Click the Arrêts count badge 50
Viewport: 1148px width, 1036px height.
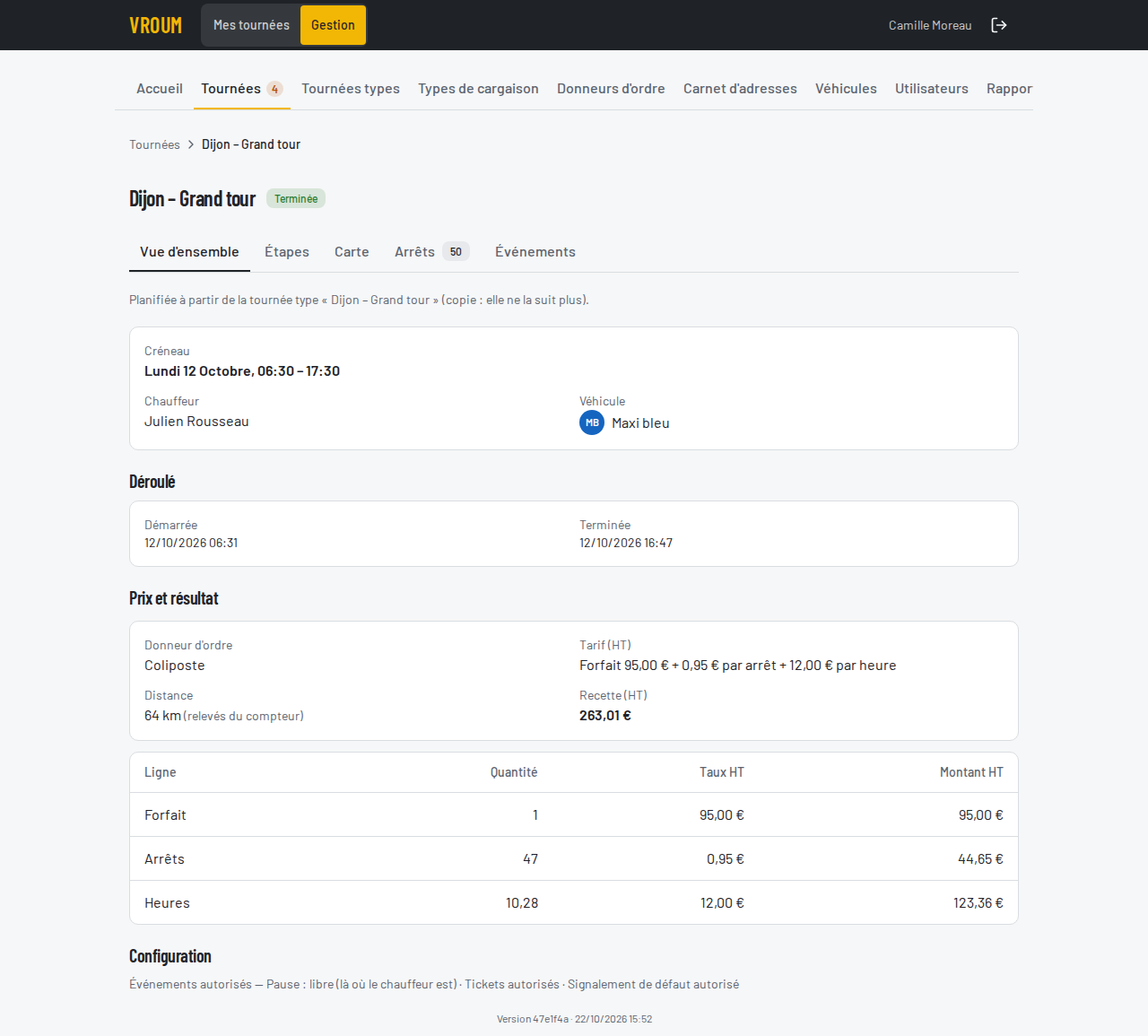pos(456,252)
